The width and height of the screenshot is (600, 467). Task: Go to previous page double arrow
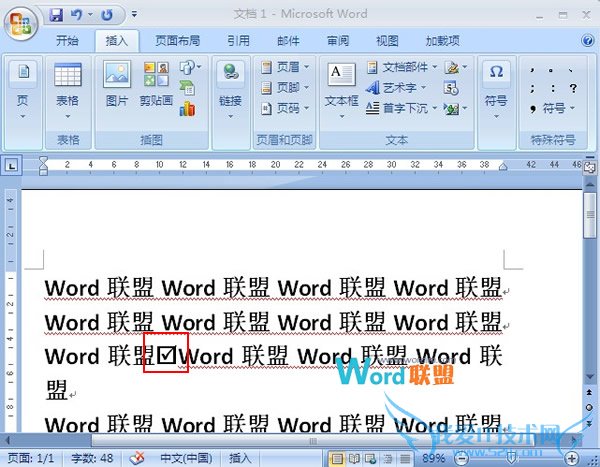pyautogui.click(x=589, y=392)
